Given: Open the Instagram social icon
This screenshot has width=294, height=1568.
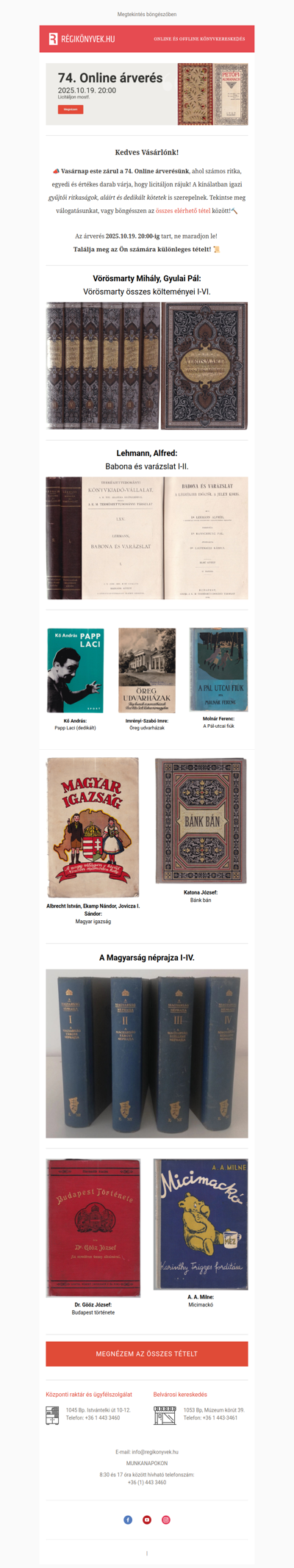Looking at the screenshot, I should [166, 1520].
